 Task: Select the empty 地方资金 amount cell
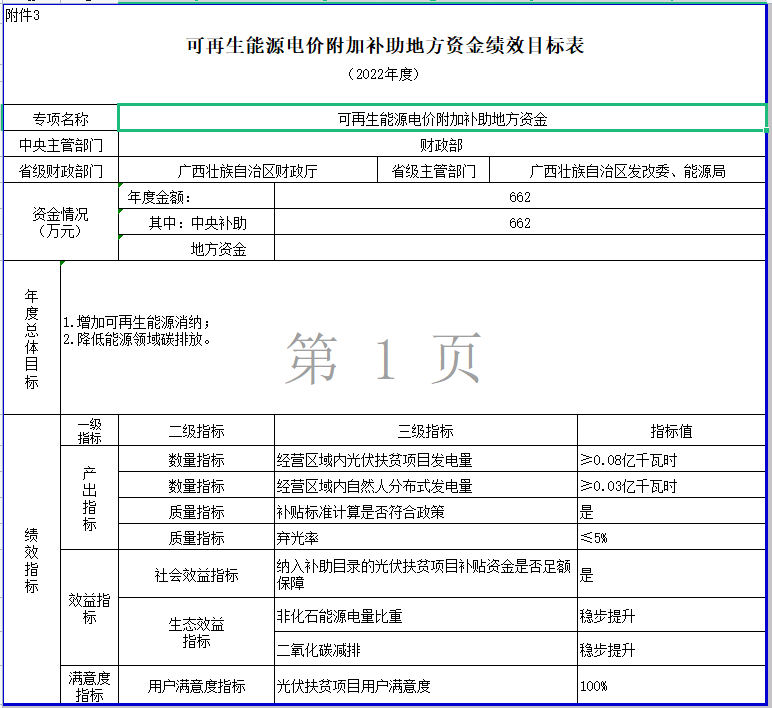[x=520, y=249]
